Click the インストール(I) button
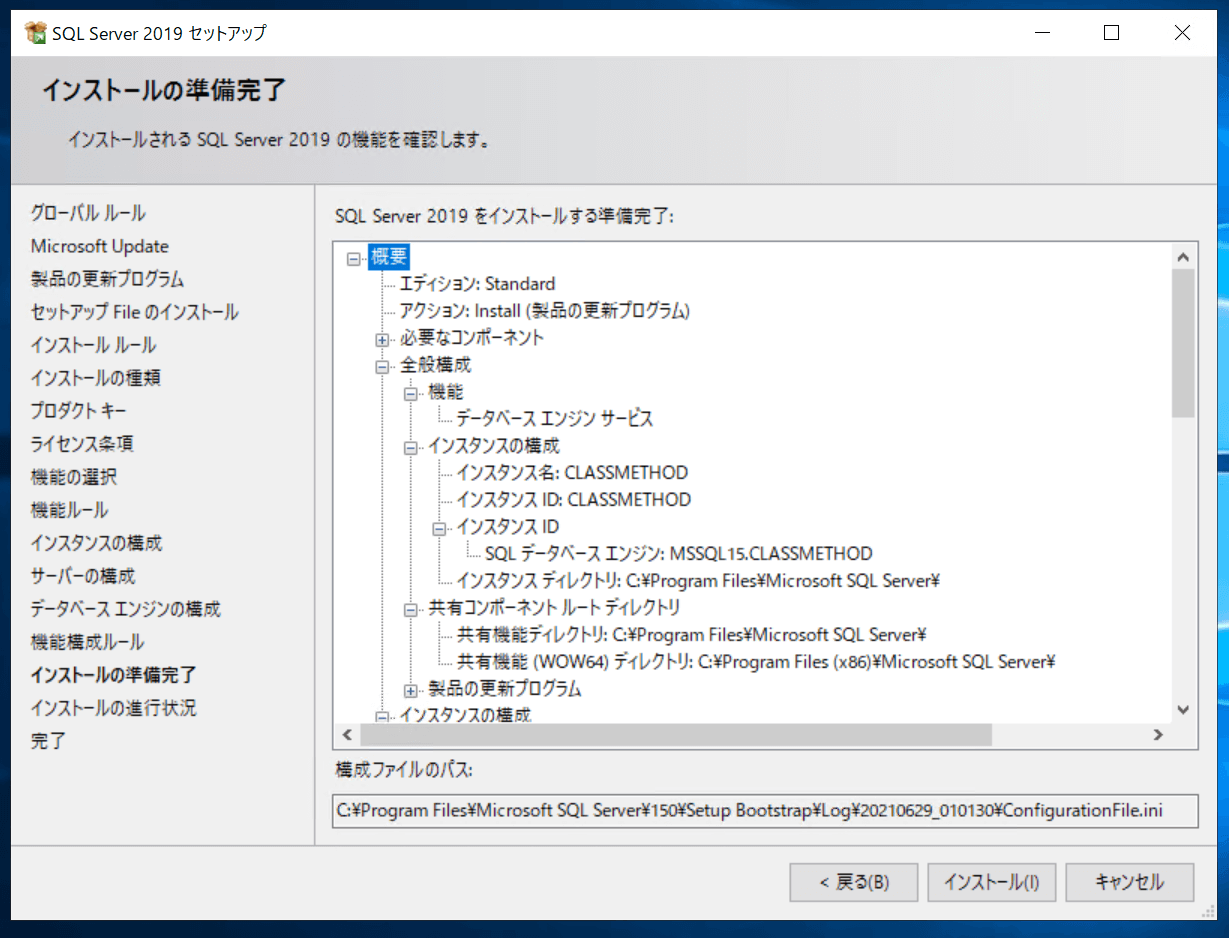 (991, 882)
